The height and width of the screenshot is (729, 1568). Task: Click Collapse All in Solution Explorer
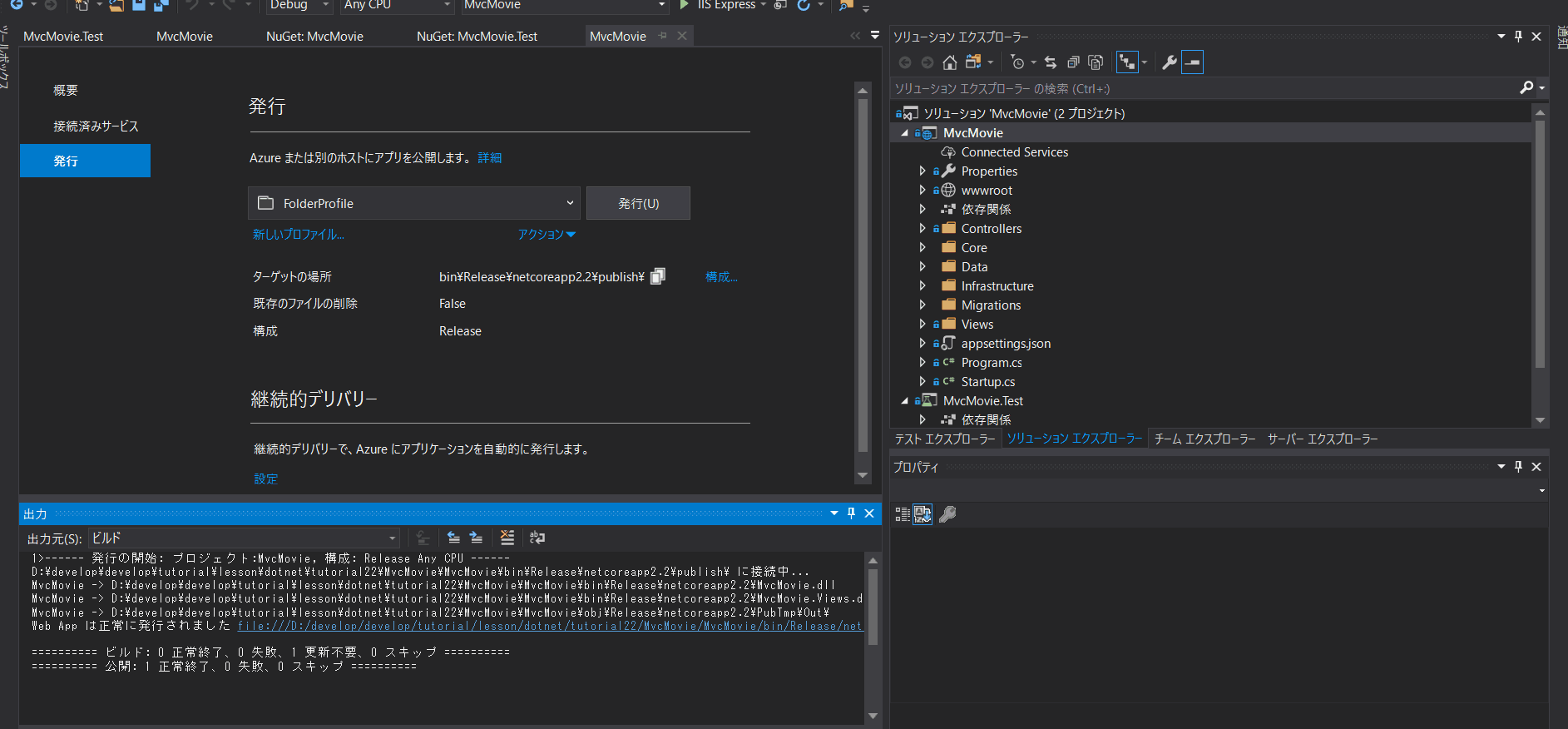[1073, 62]
